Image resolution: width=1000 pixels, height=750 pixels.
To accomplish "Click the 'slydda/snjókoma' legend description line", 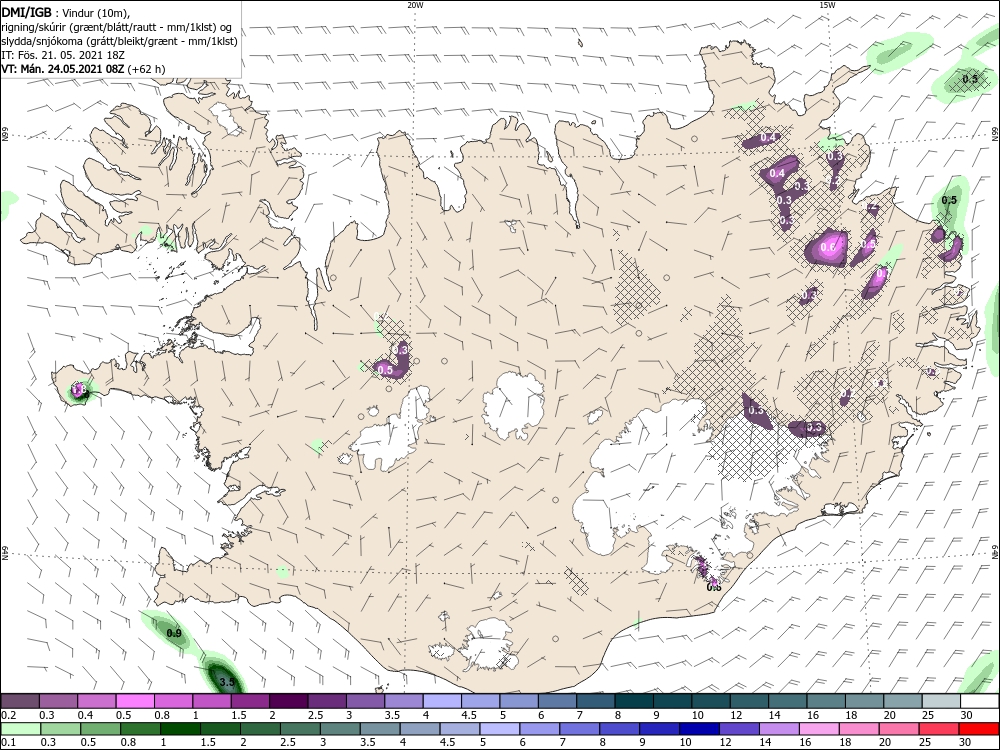I will [119, 40].
